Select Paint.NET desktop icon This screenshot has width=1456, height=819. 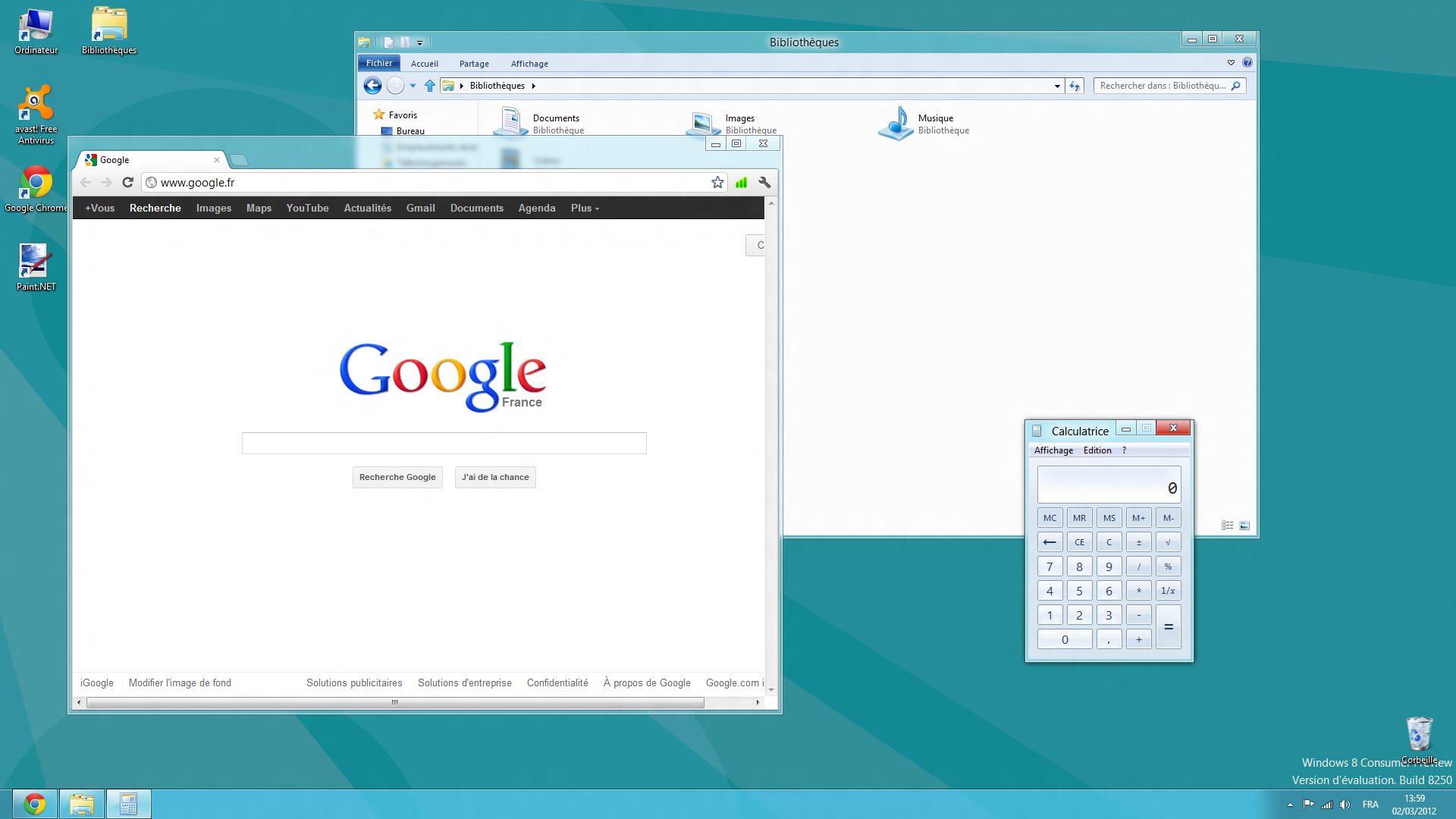tap(36, 267)
